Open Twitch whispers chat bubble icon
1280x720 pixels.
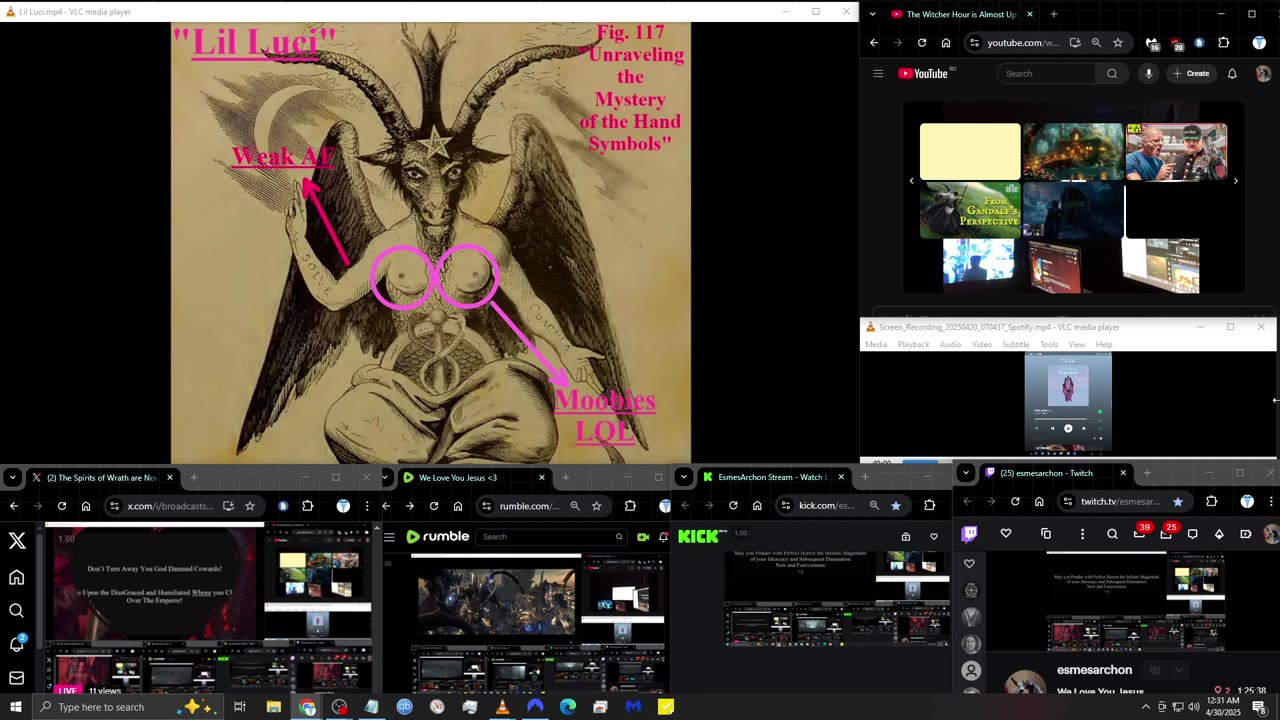[x=1192, y=534]
